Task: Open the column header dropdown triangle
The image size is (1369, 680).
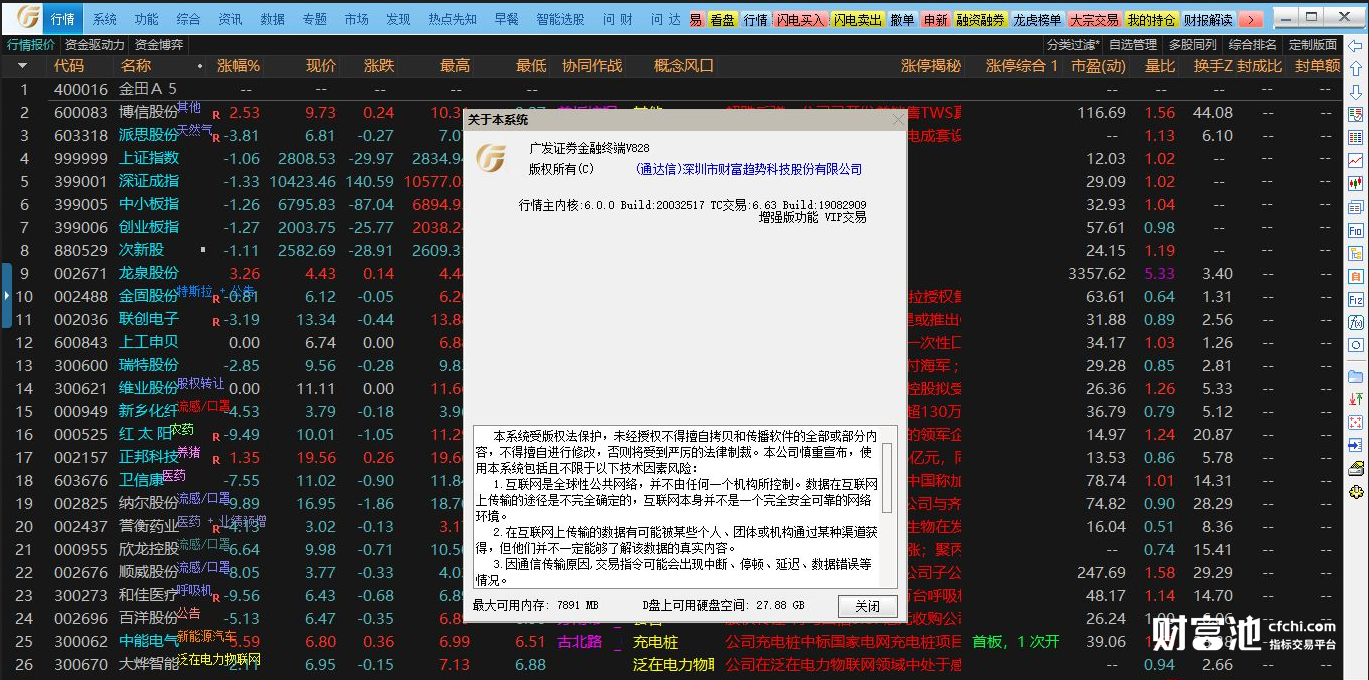Action: 22,66
